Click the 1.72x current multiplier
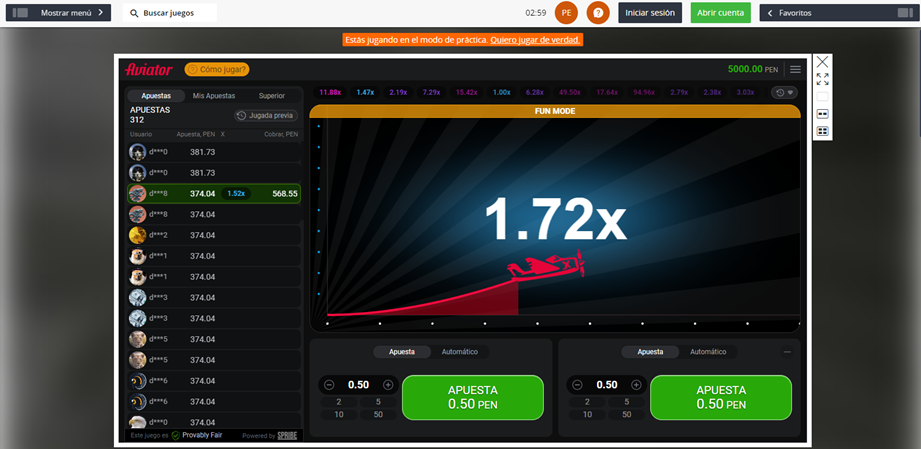The width and height of the screenshot is (921, 449). click(555, 218)
